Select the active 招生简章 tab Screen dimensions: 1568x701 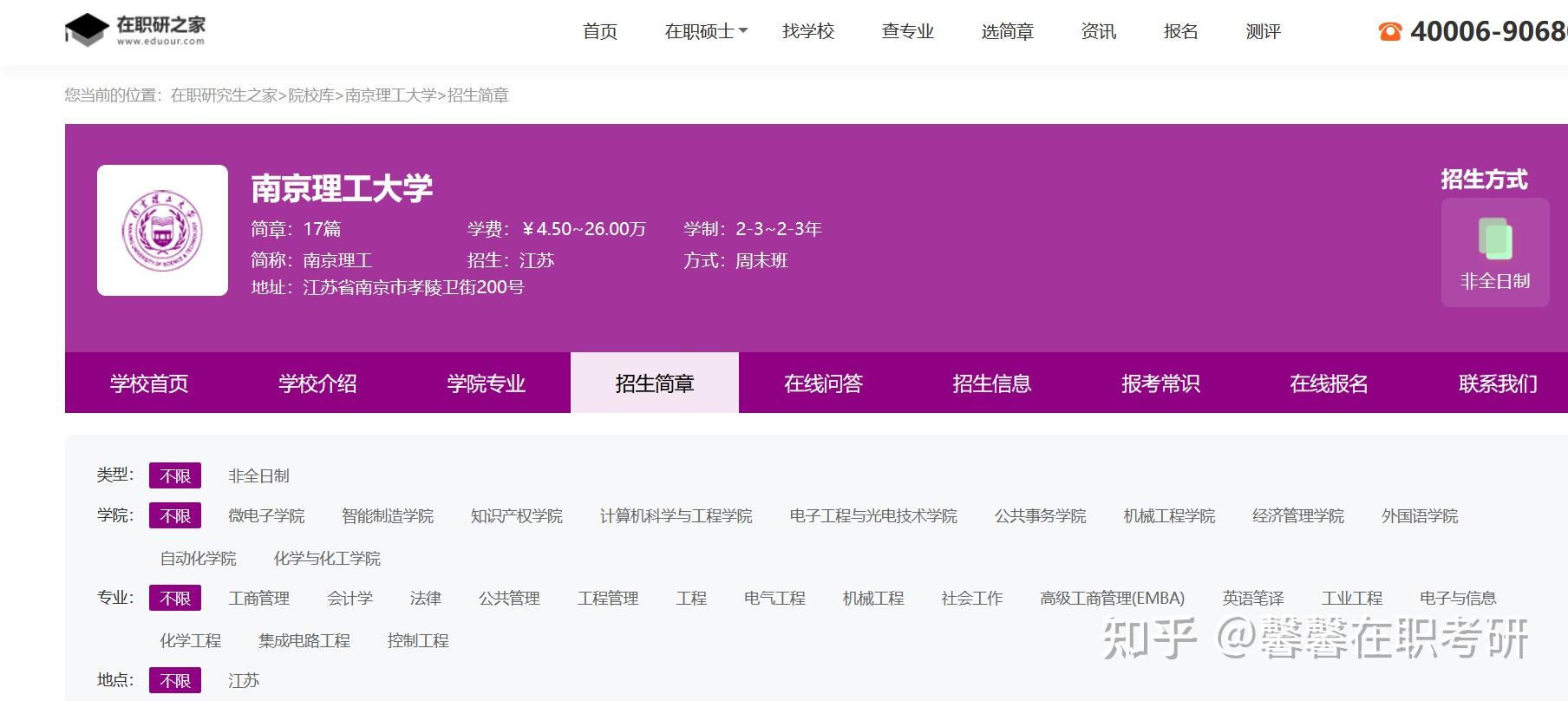655,383
